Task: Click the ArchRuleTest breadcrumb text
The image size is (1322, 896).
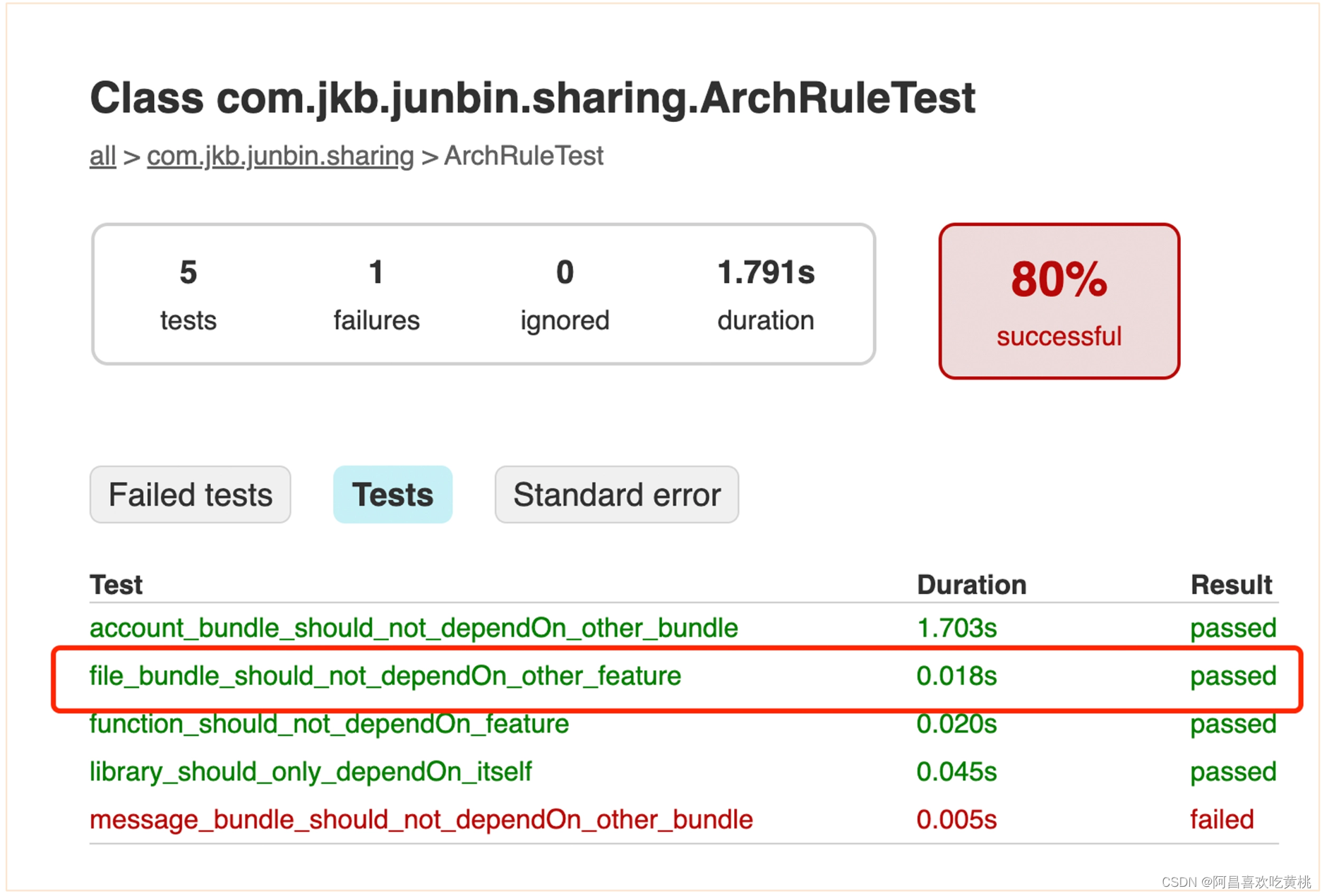Action: 524,156
